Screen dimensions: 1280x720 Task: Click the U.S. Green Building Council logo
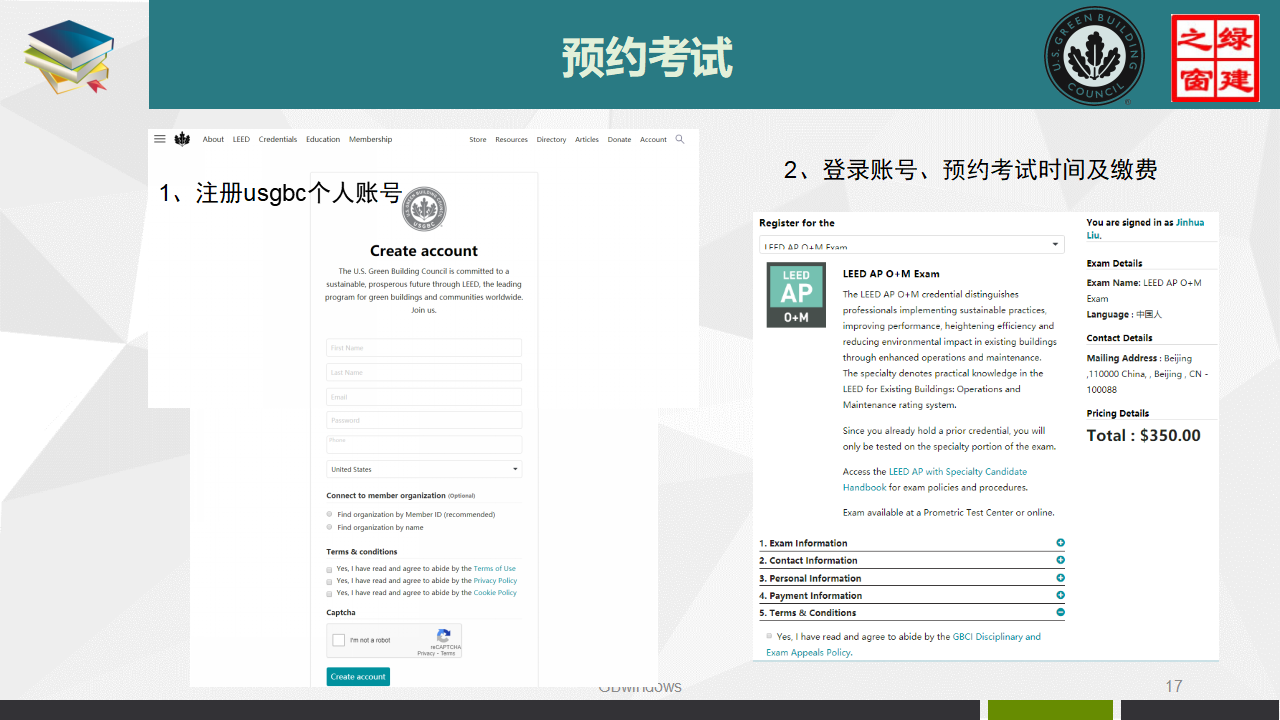(x=1095, y=57)
